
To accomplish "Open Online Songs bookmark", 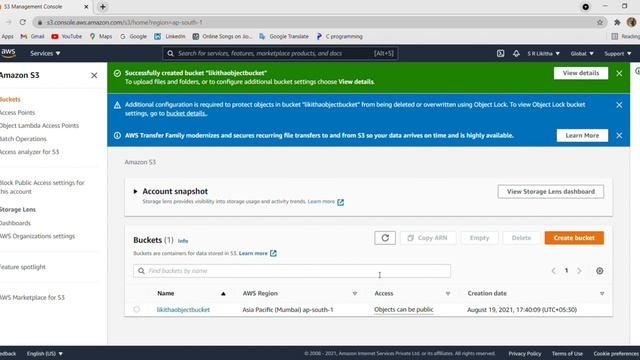I will click(222, 36).
